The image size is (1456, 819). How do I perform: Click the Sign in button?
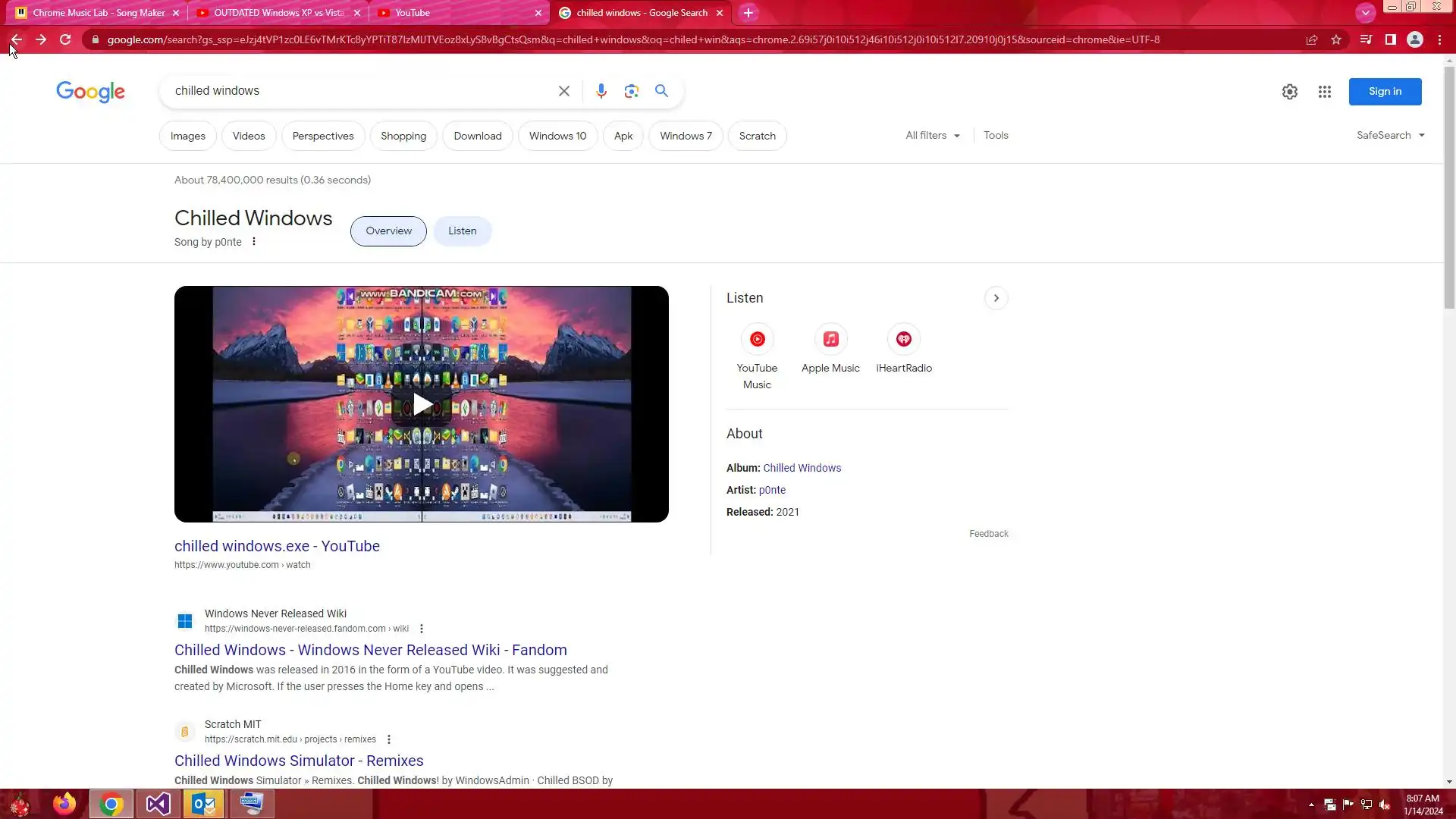click(x=1384, y=92)
